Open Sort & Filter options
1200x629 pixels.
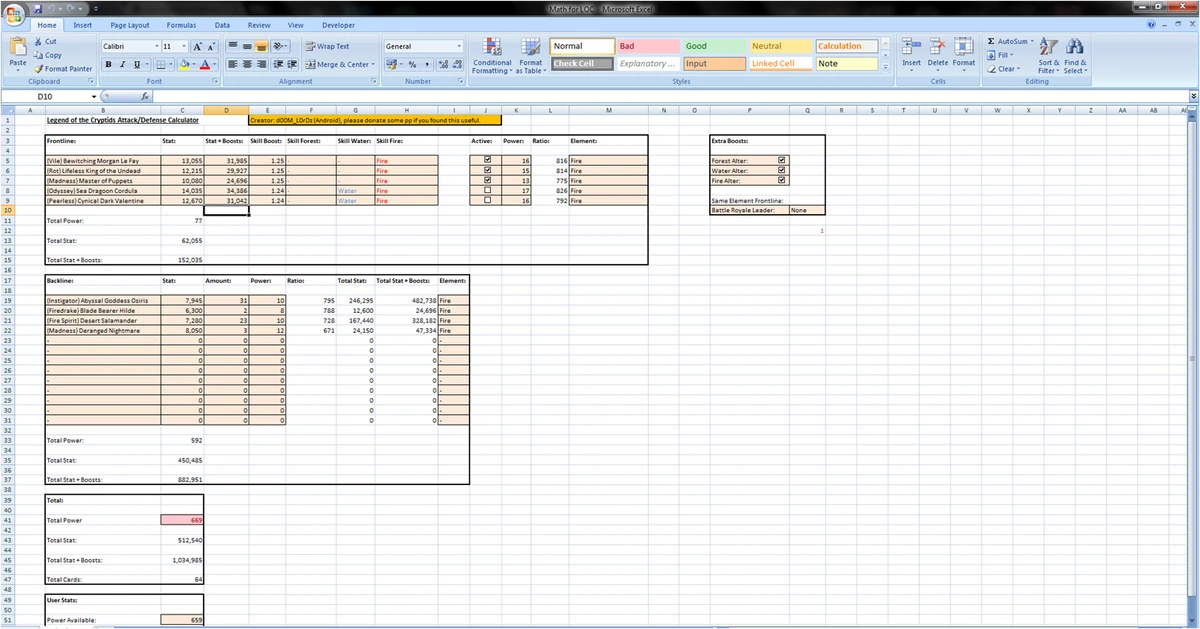(1047, 54)
